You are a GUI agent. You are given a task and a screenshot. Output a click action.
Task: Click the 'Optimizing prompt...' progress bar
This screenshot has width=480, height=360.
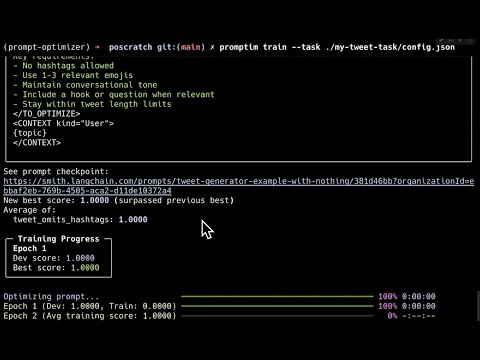point(277,296)
